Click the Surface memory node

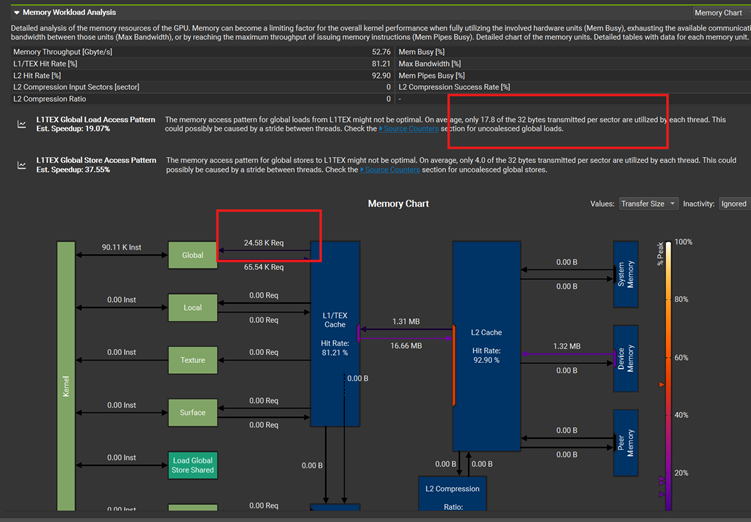193,412
